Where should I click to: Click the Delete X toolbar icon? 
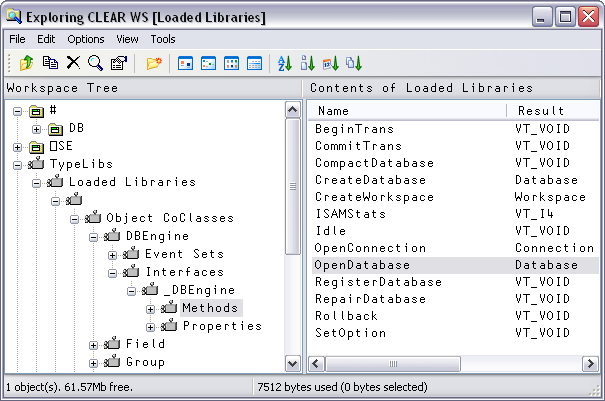pos(73,63)
